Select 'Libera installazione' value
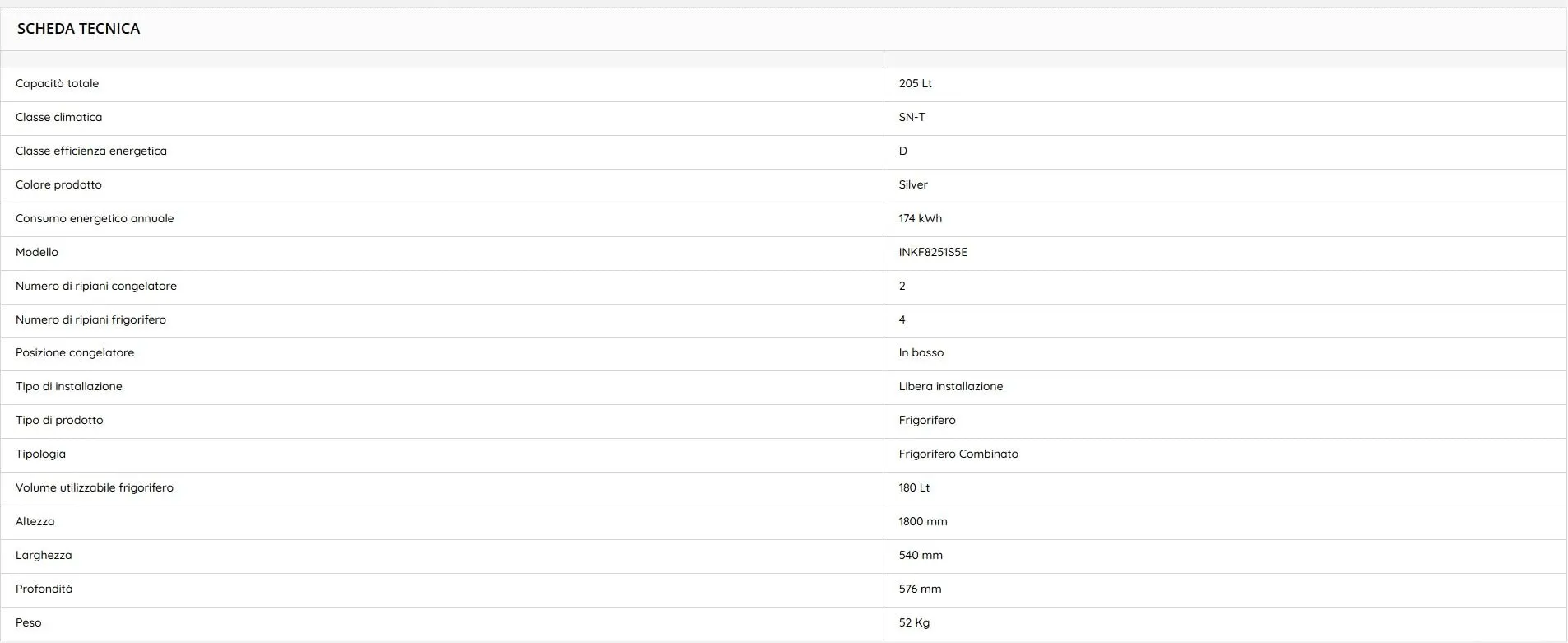The width and height of the screenshot is (1568, 643). [950, 386]
